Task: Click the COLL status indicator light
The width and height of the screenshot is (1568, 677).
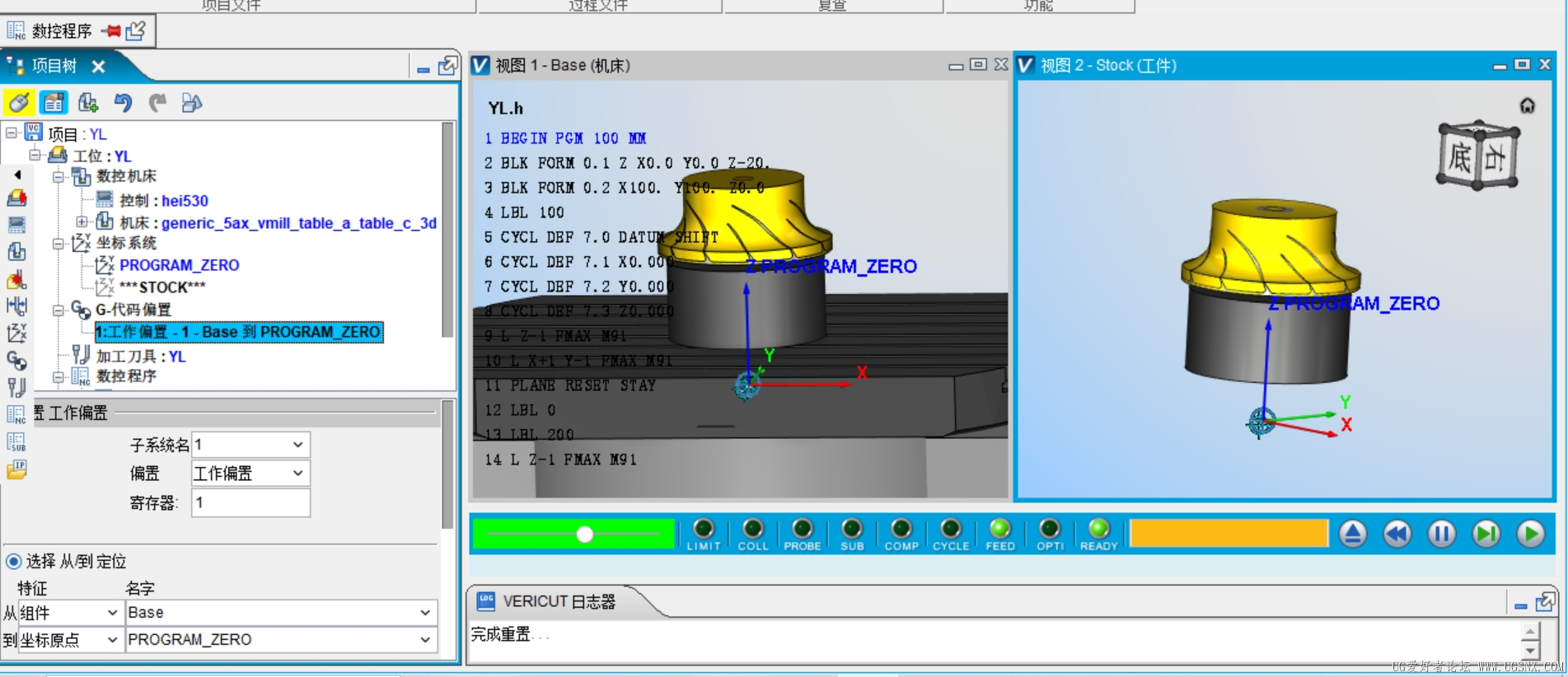Action: (x=753, y=528)
